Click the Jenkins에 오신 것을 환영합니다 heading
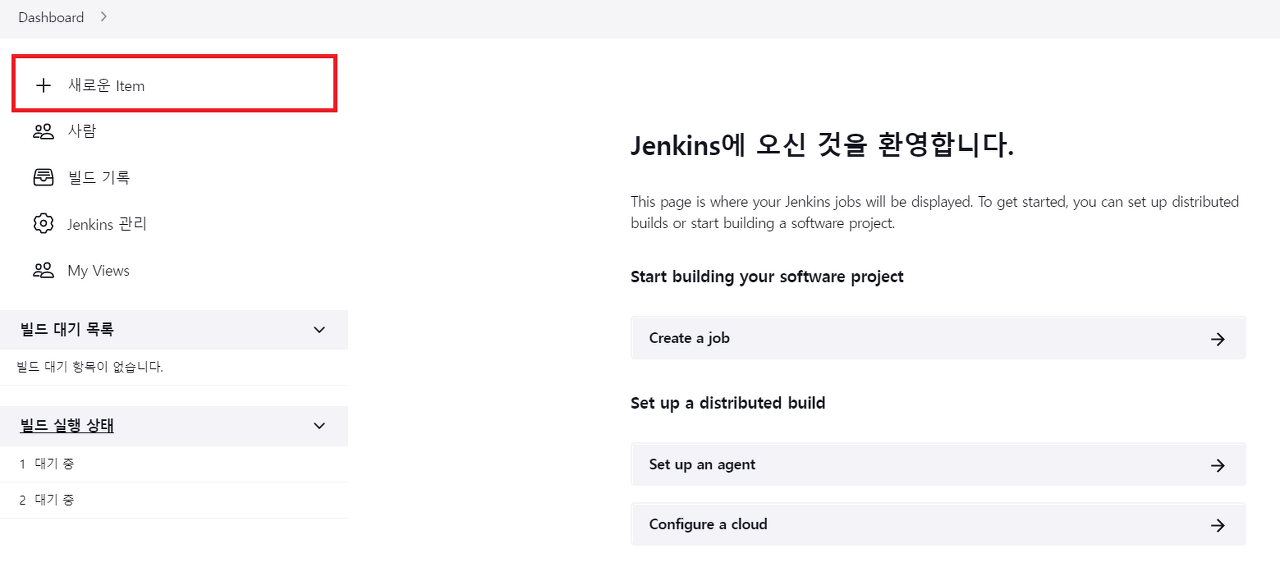1280x567 pixels. [822, 145]
